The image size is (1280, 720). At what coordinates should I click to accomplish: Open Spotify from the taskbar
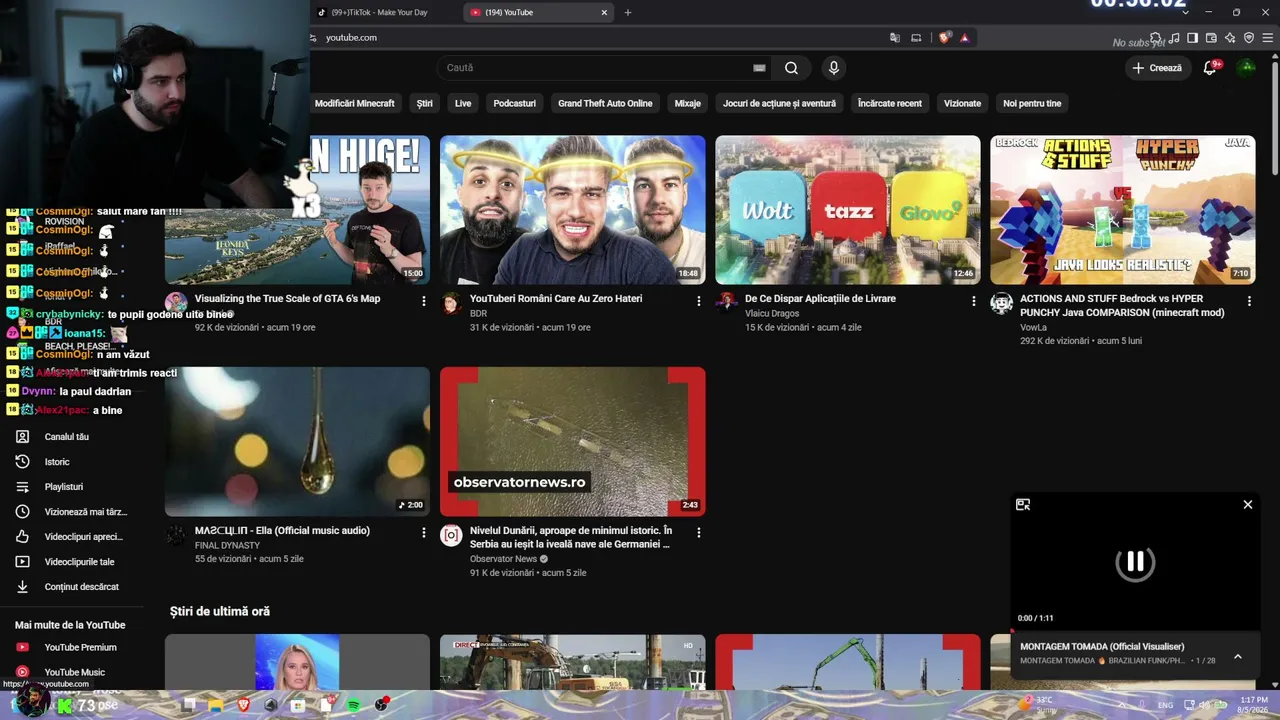tap(354, 705)
